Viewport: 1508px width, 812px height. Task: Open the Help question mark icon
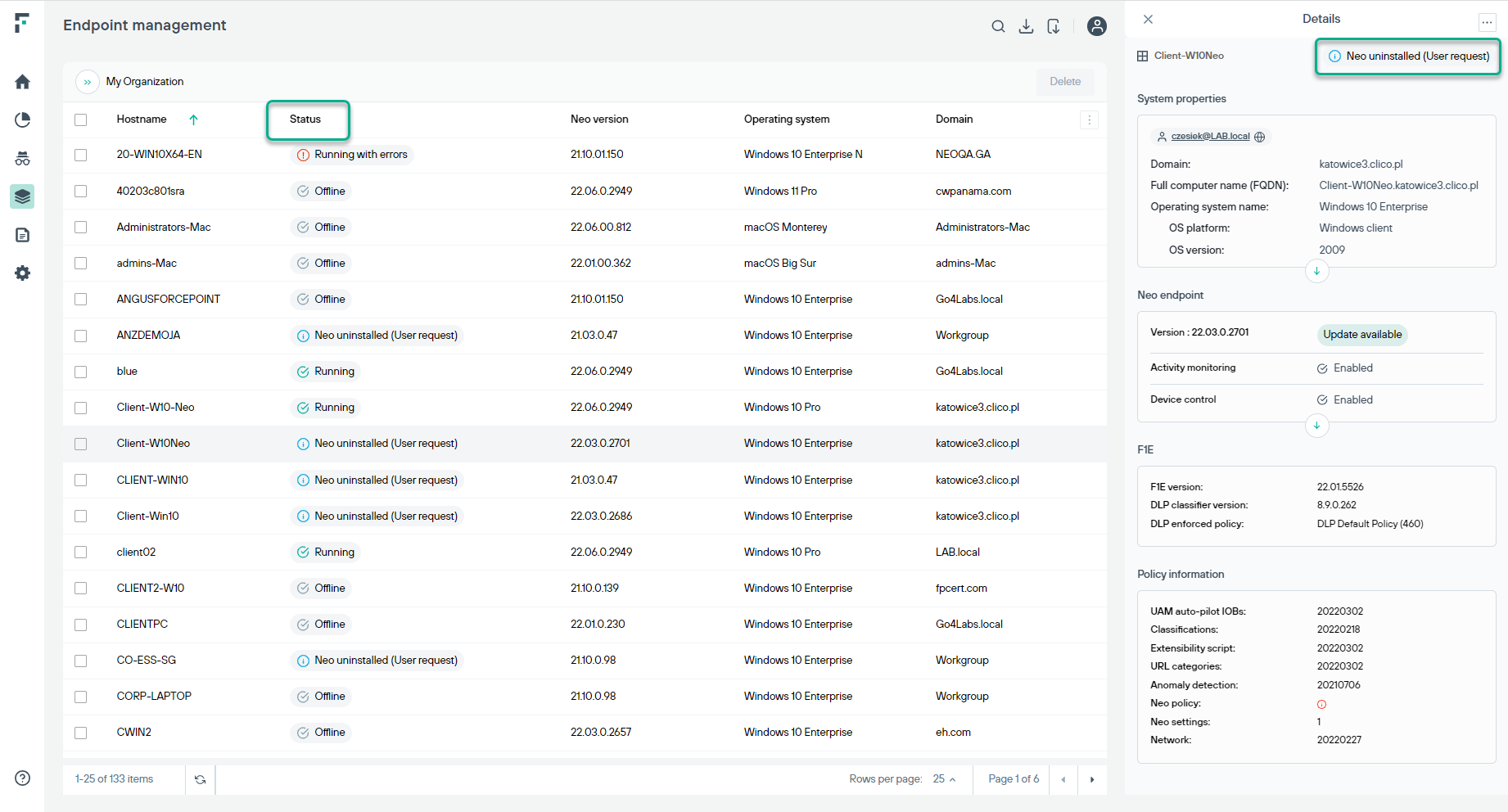pos(22,778)
